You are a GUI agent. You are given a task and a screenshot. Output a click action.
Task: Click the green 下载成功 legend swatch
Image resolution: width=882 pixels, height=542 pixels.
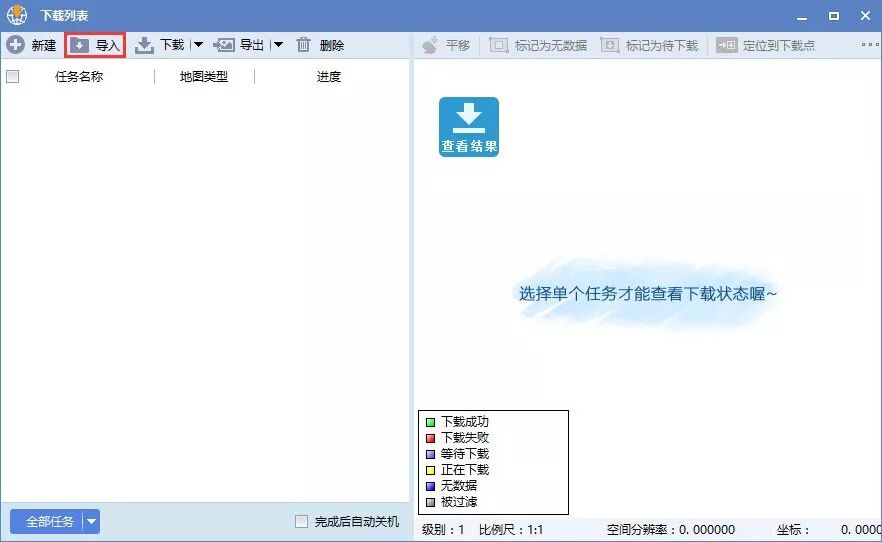[430, 422]
